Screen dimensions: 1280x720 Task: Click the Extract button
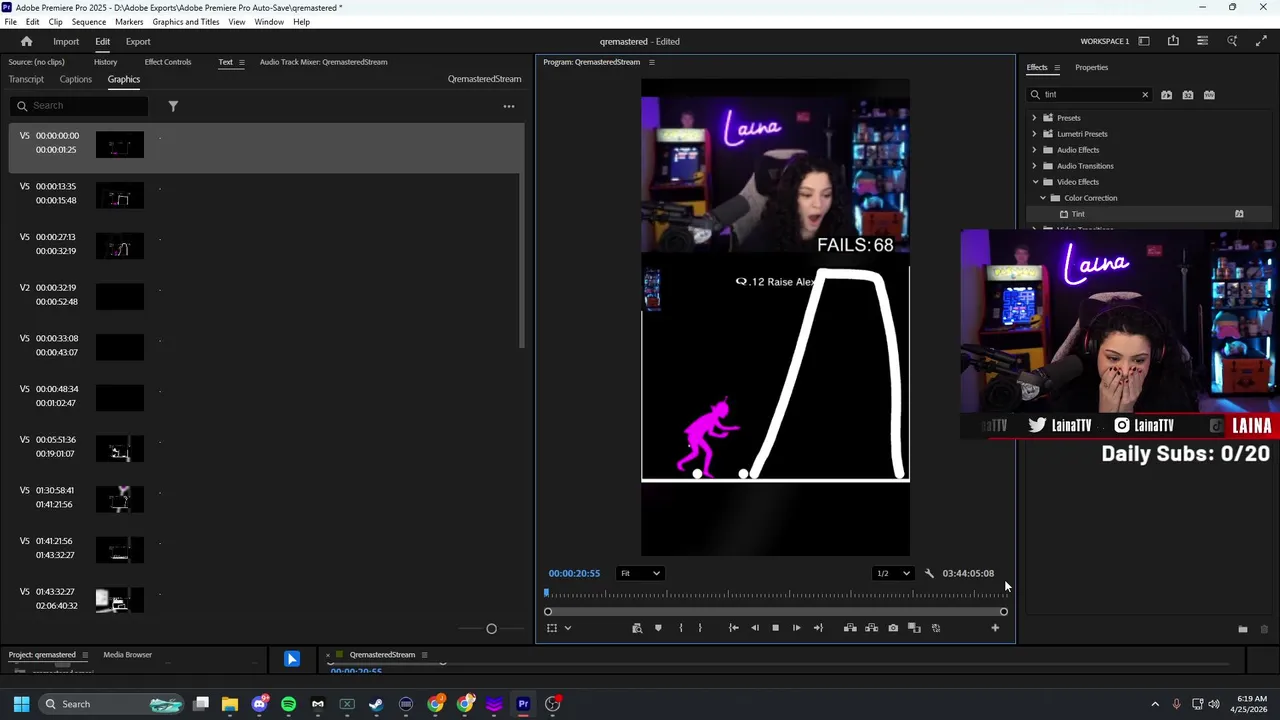(871, 628)
